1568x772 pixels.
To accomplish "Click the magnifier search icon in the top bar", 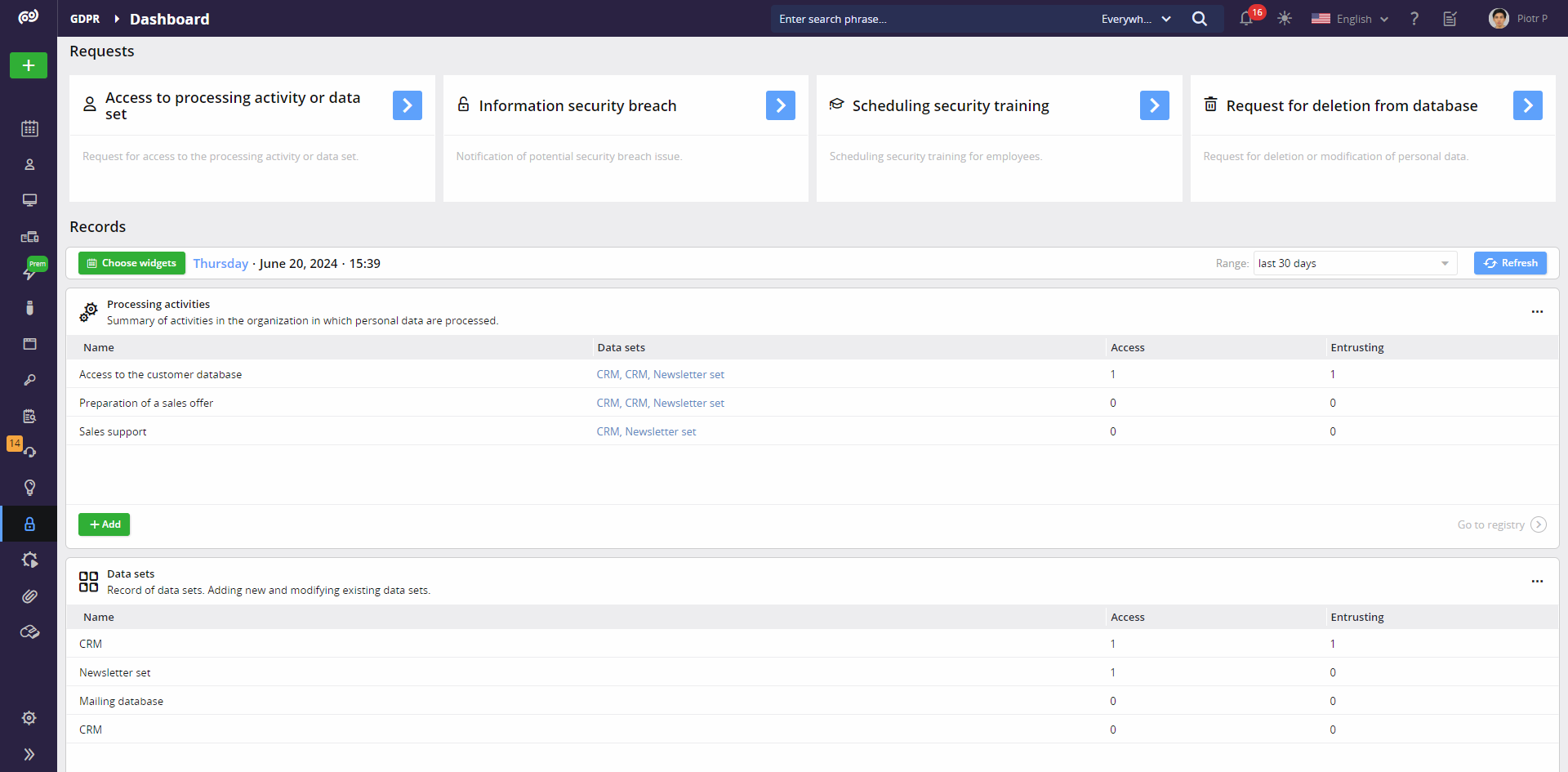I will point(1199,19).
